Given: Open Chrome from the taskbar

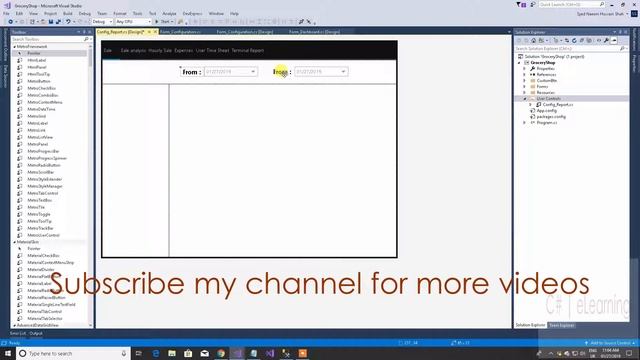Looking at the screenshot, I should point(221,353).
